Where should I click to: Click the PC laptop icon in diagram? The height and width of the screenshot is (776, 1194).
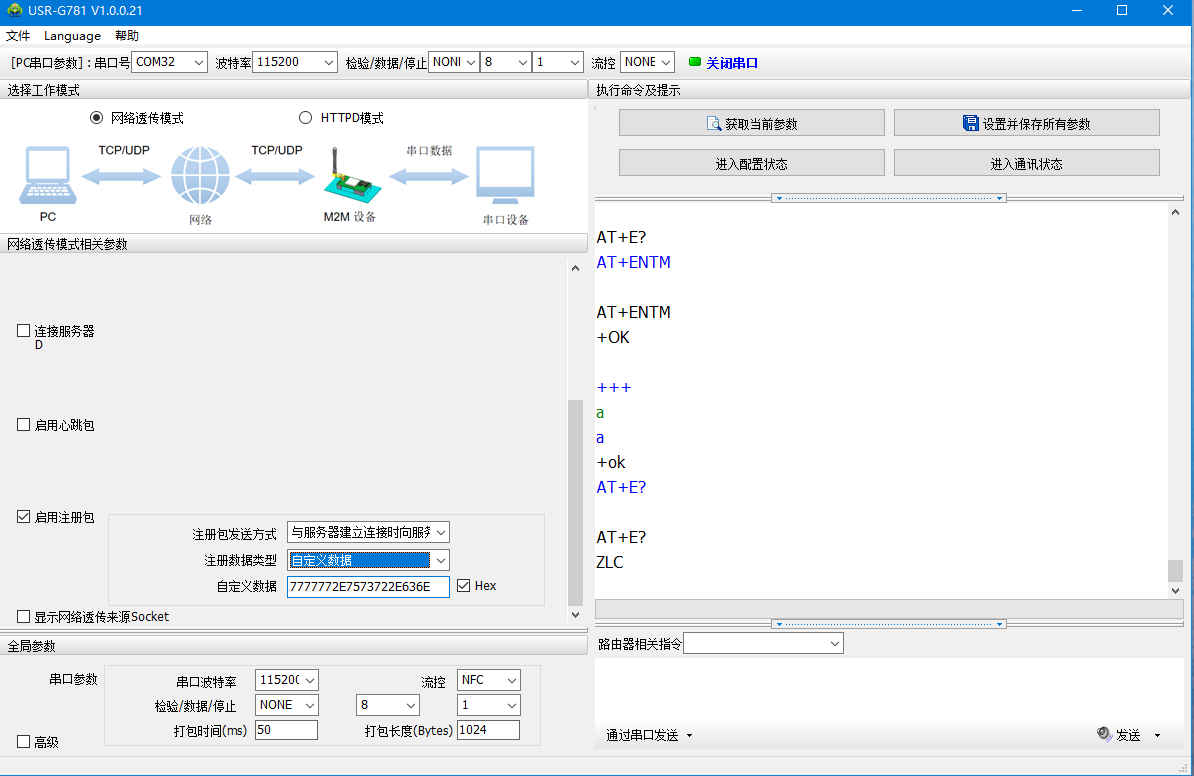click(47, 176)
